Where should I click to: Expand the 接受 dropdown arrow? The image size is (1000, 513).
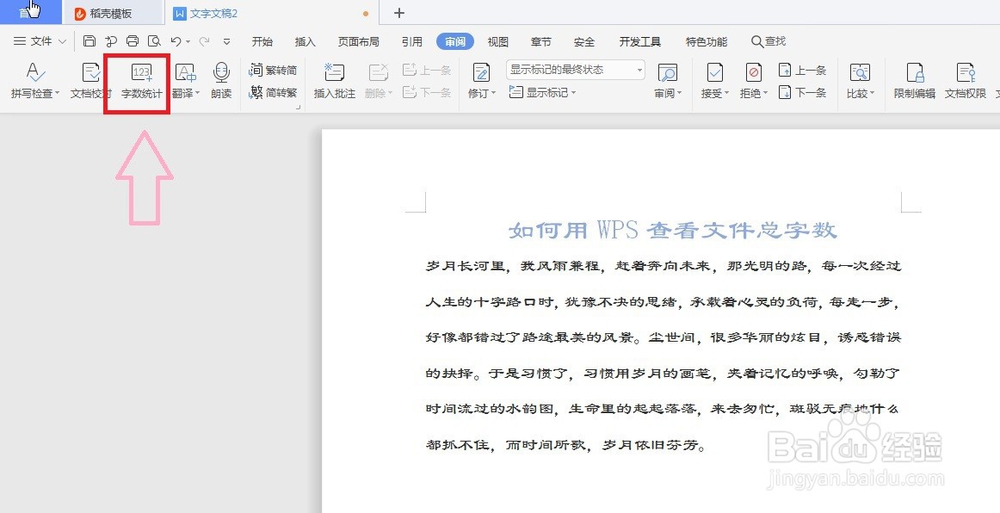[x=726, y=93]
